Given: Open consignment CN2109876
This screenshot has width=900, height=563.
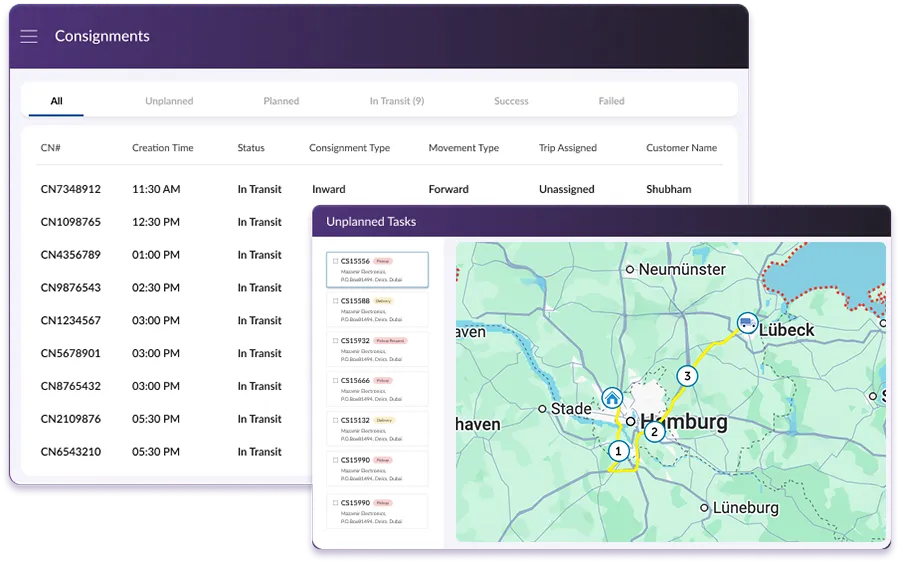Looking at the screenshot, I should (71, 419).
